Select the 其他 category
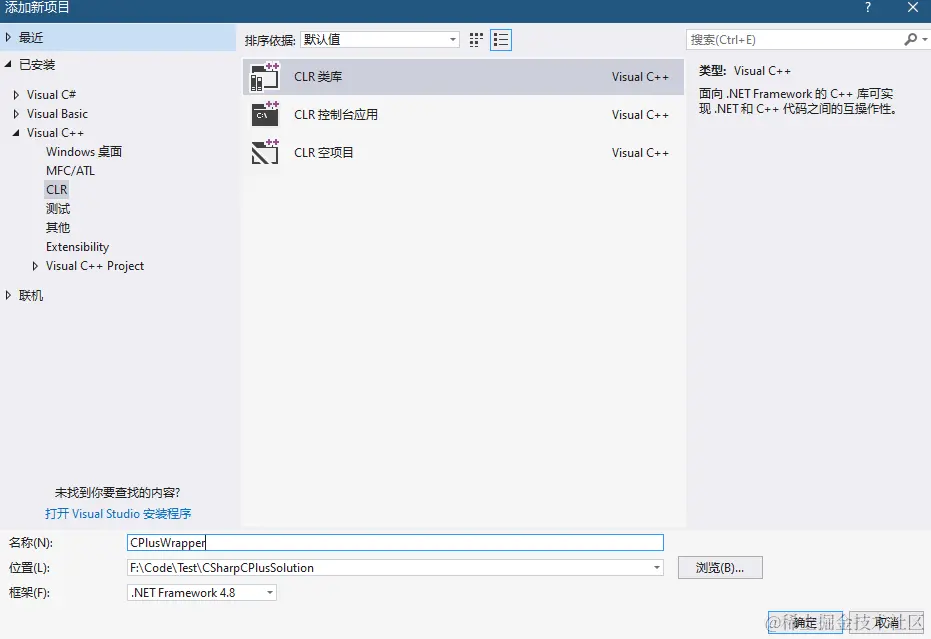The image size is (931, 639). tap(58, 227)
